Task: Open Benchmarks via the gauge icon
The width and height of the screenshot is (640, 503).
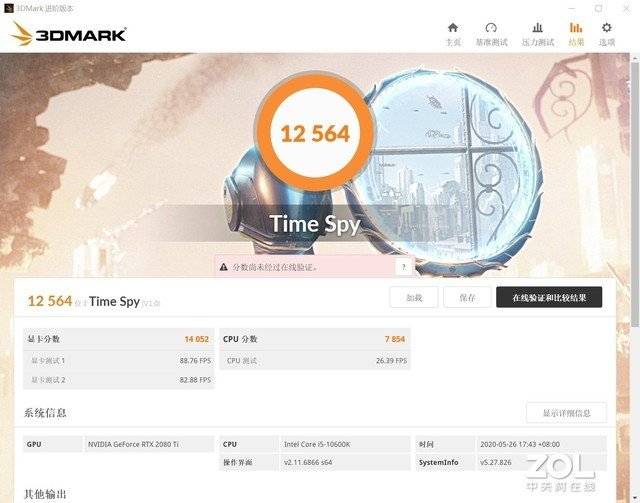Action: [x=491, y=28]
